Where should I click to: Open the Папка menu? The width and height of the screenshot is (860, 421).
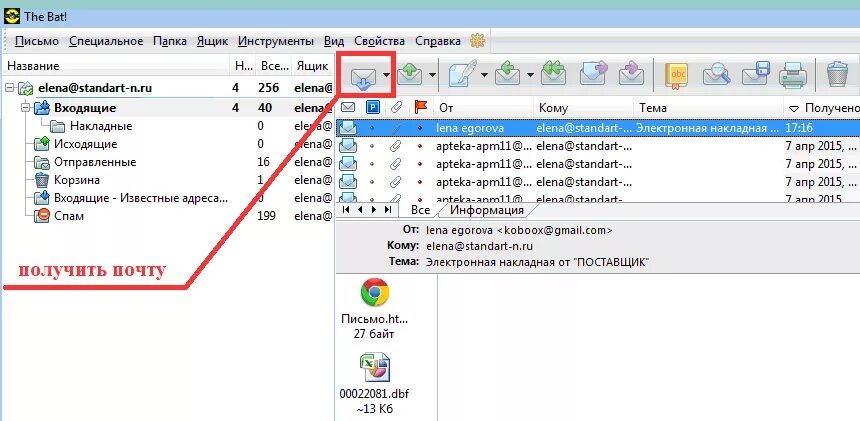tap(169, 41)
